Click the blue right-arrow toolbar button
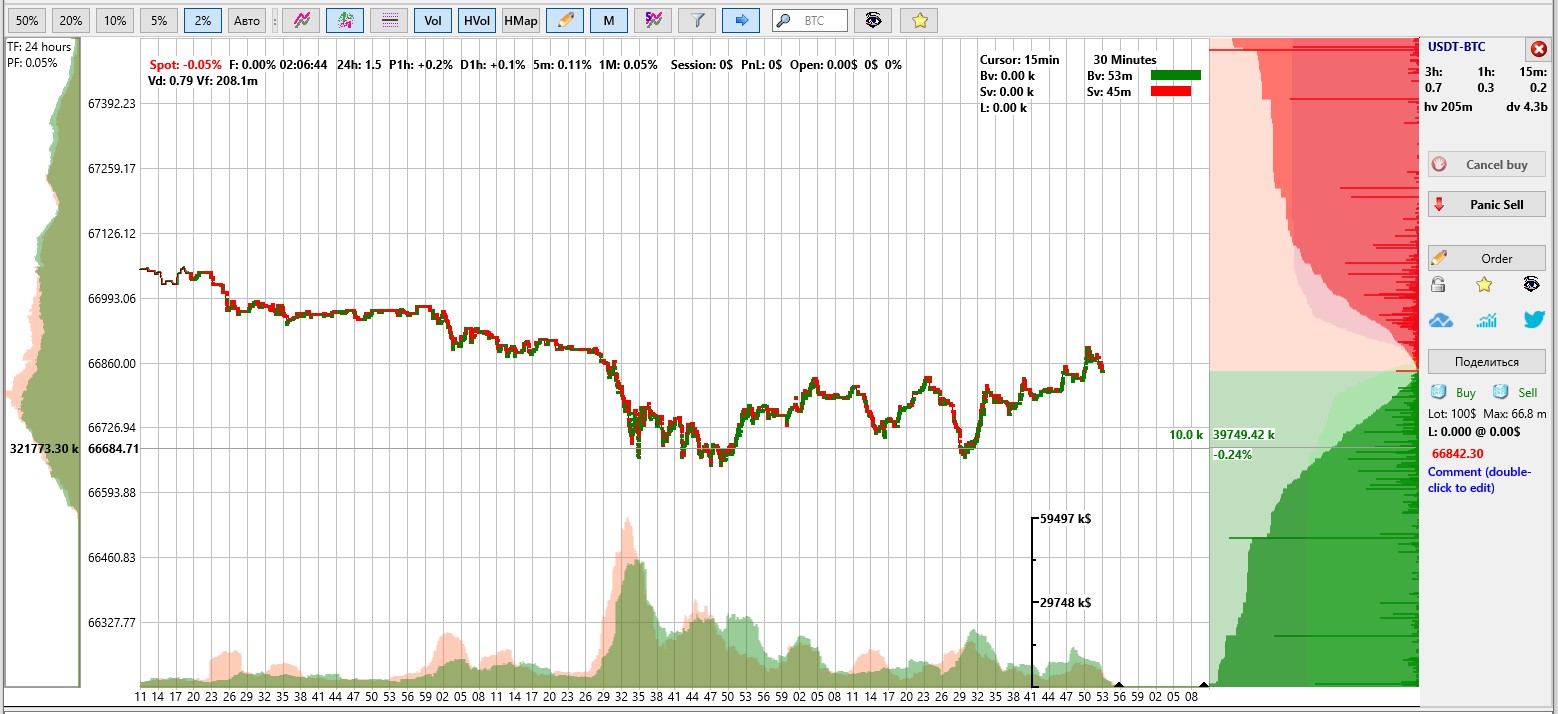 click(x=740, y=20)
